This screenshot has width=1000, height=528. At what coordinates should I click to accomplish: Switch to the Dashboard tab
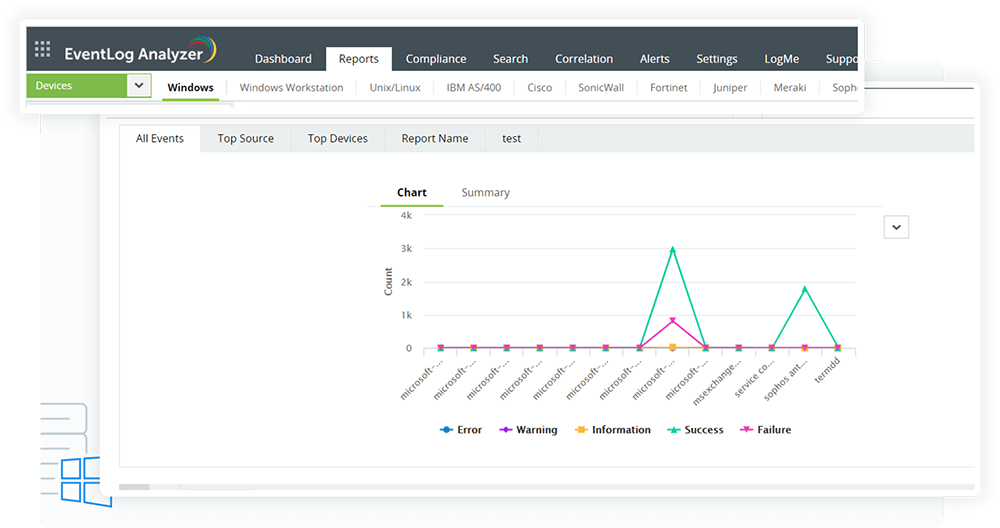click(x=283, y=59)
